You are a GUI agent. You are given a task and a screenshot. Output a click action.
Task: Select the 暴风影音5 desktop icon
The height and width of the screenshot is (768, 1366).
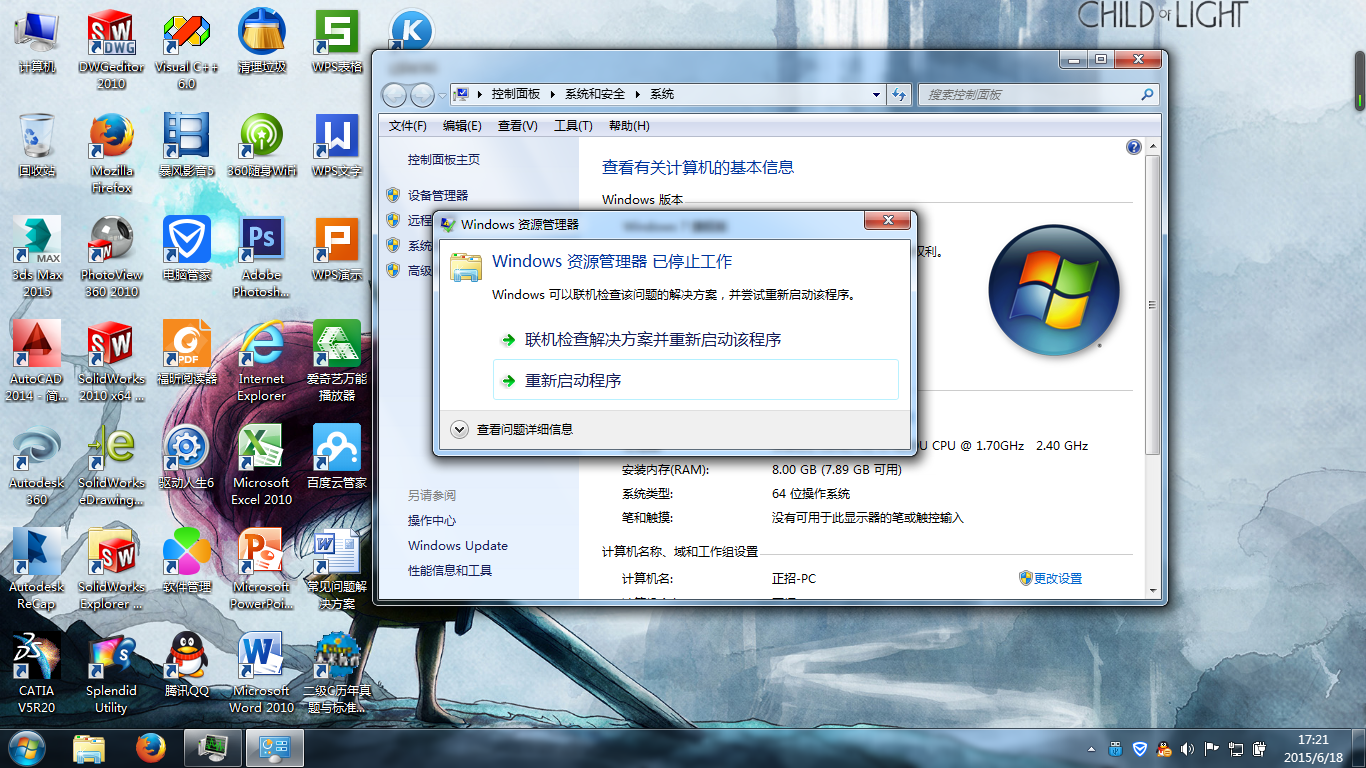186,146
